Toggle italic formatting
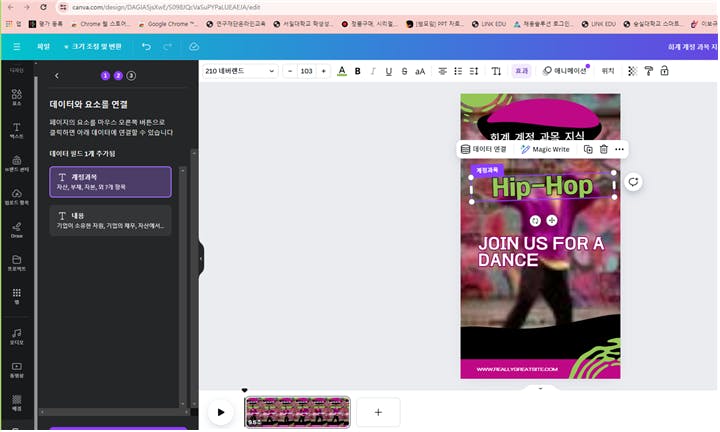 pyautogui.click(x=373, y=71)
